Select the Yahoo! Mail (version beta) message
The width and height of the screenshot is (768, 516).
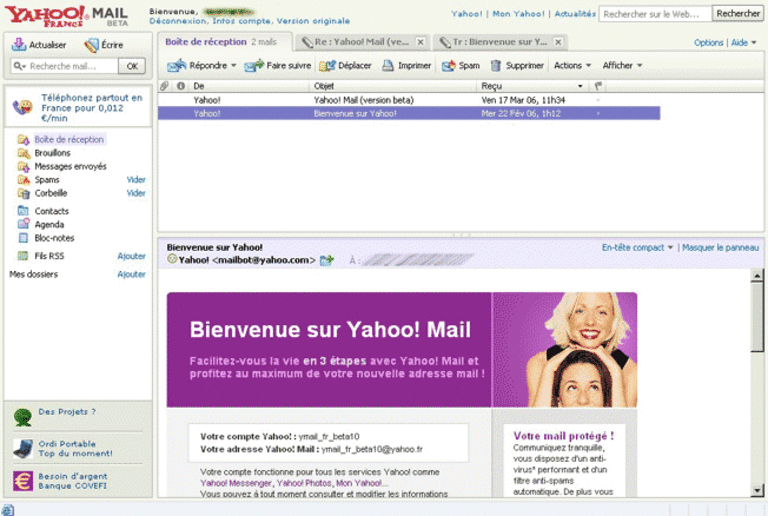[409, 100]
